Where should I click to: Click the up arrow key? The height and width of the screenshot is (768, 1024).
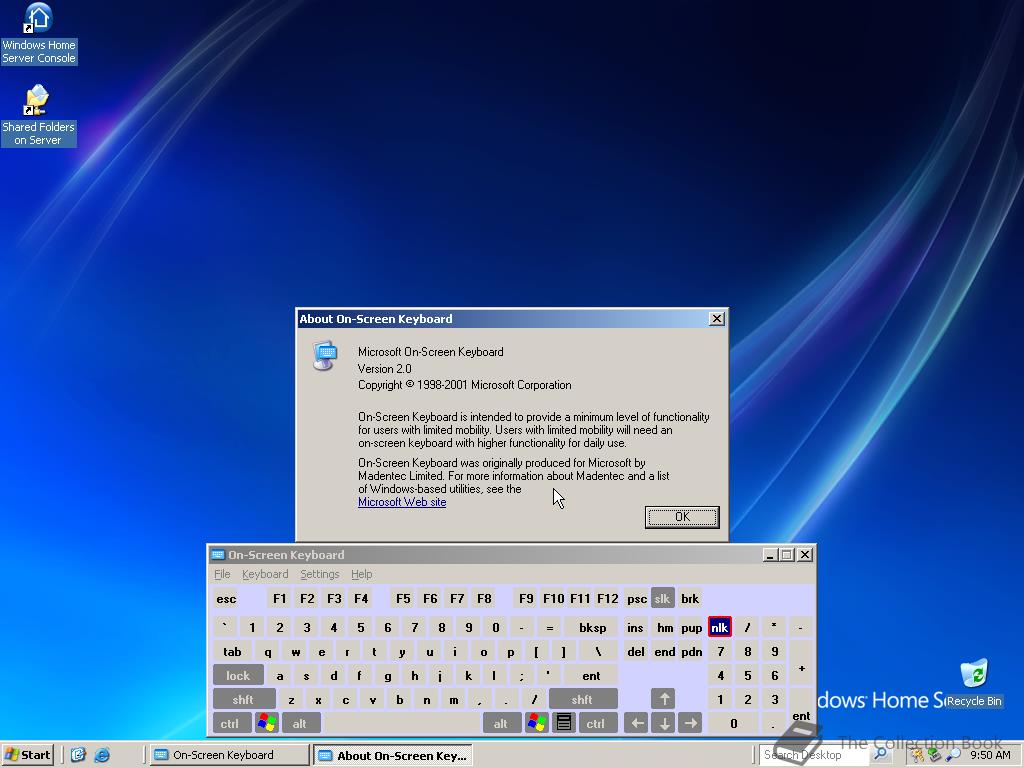664,699
